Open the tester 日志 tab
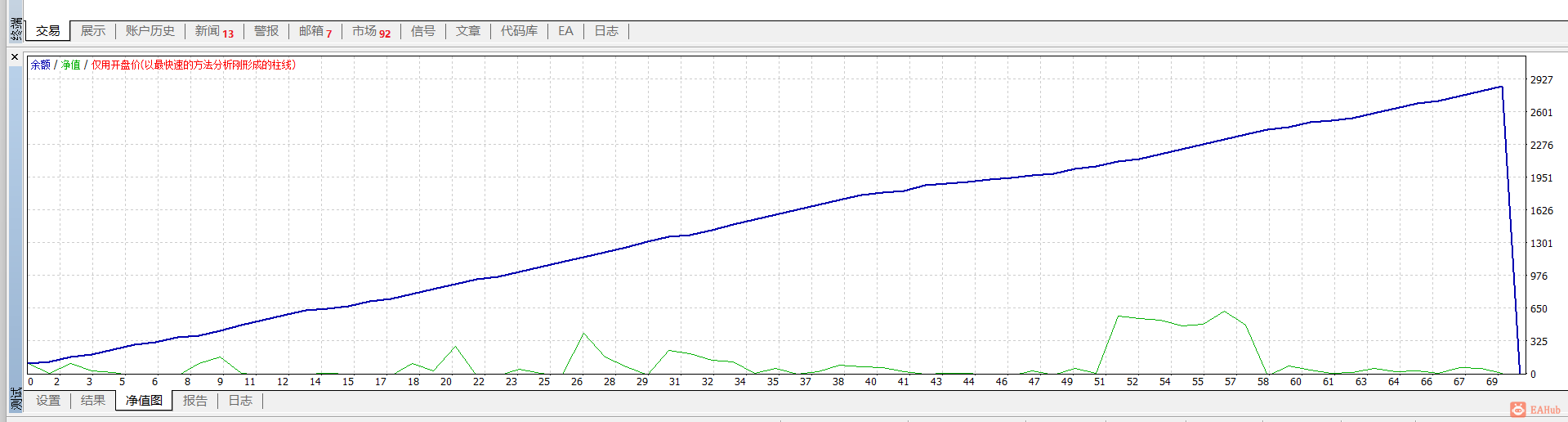 tap(239, 401)
